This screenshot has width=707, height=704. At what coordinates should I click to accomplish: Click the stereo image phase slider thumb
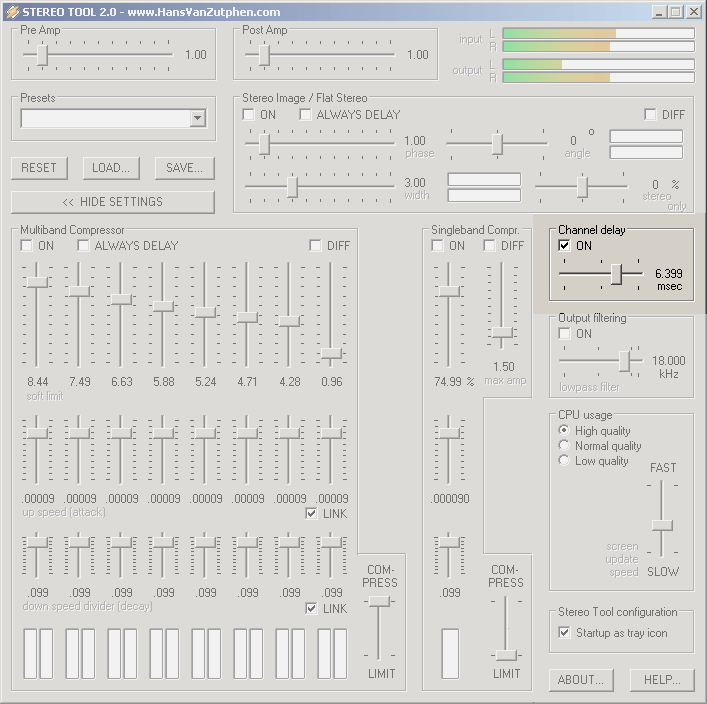pos(264,144)
